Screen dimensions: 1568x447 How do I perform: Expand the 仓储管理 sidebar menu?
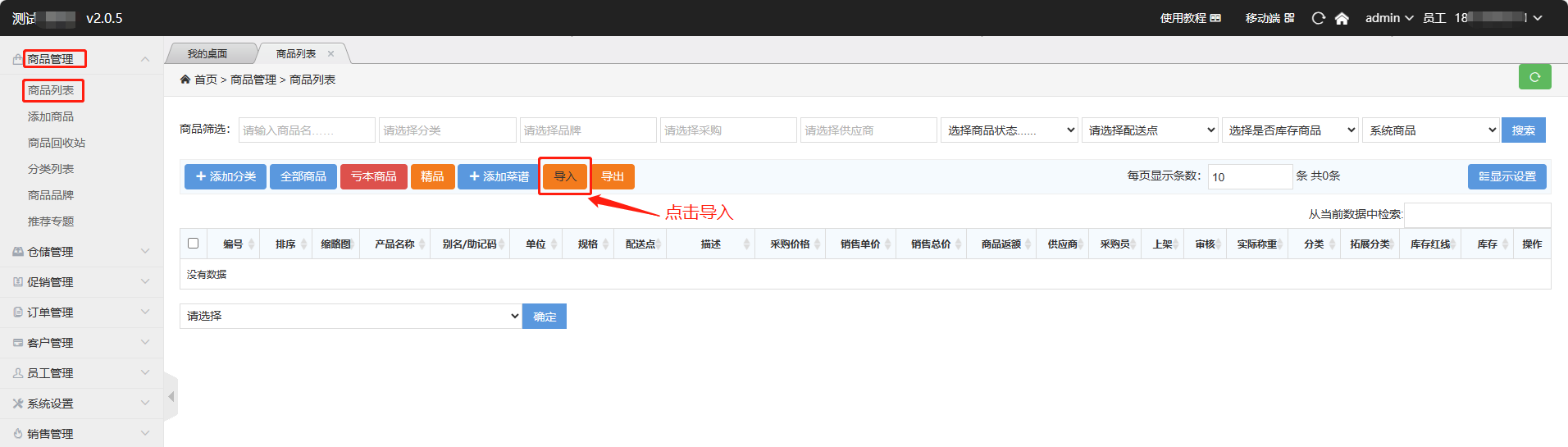82,252
